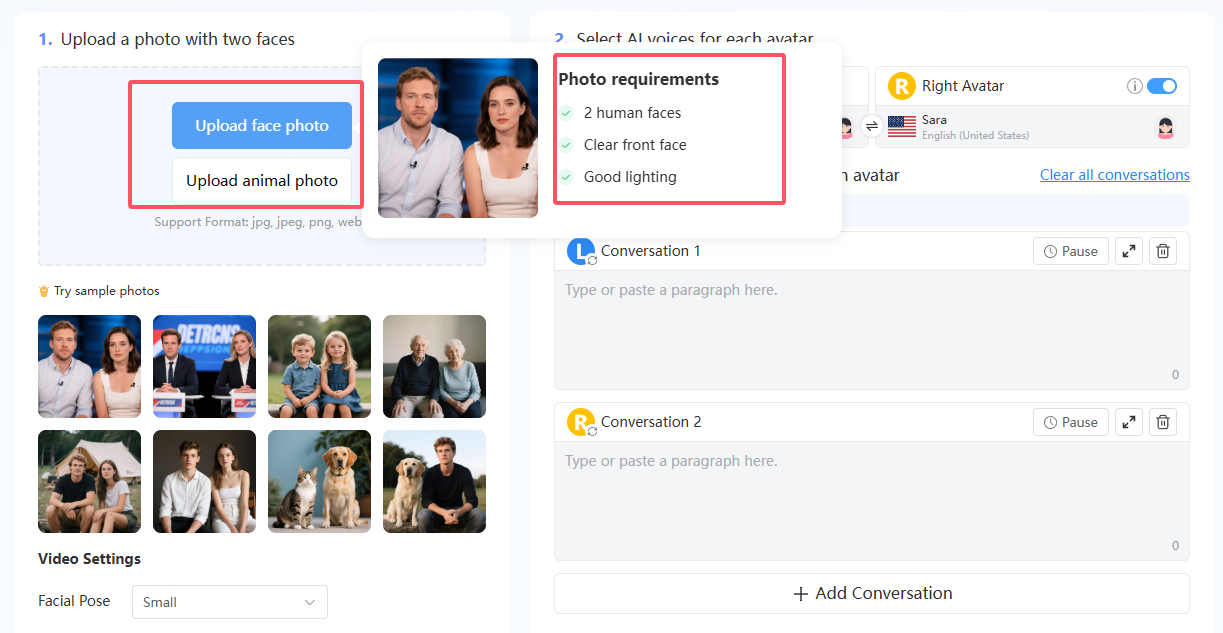Select cat and dog sample photo
This screenshot has height=633, width=1223.
click(319, 481)
